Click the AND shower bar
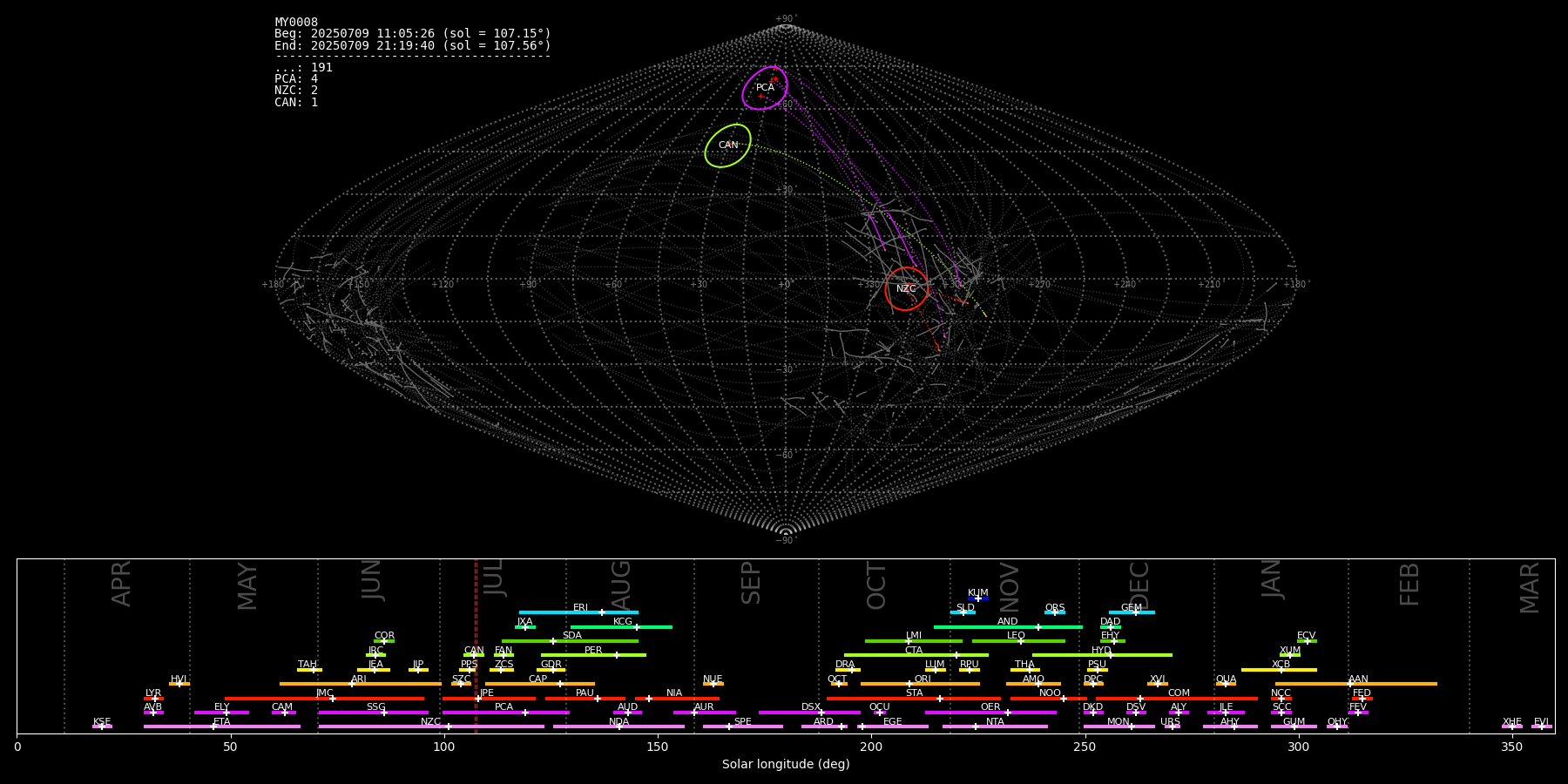The width and height of the screenshot is (1568, 784). (1008, 627)
